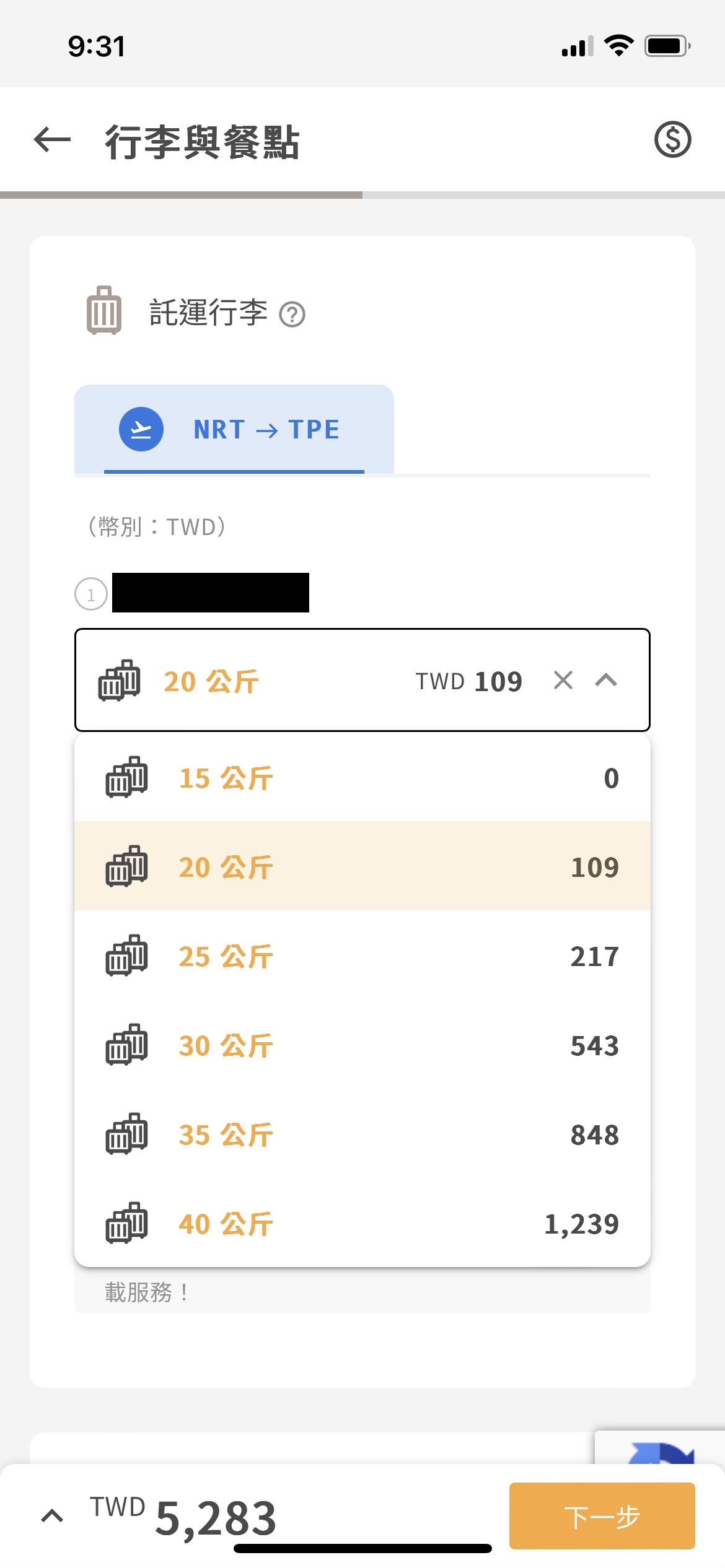Expand the TWD 5,283 price summary chevron
This screenshot has width=725, height=1568.
coord(52,1515)
